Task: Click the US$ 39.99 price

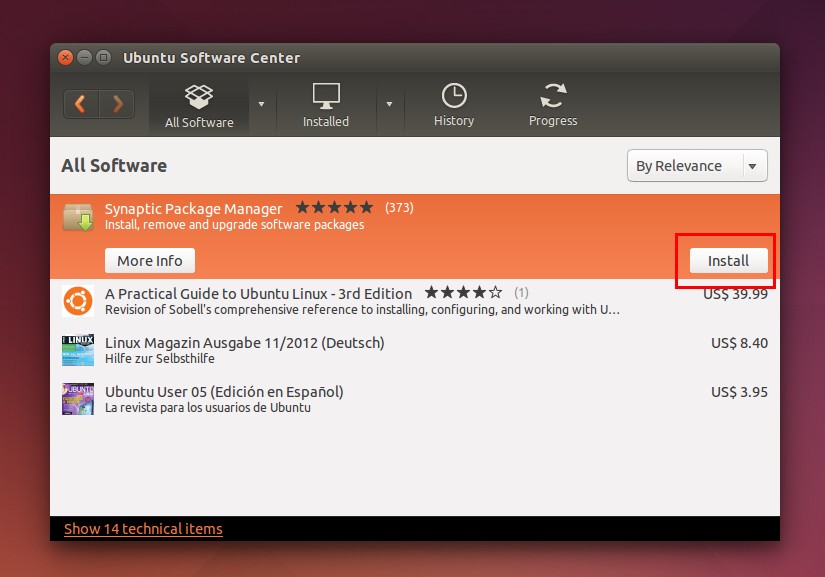Action: tap(736, 294)
